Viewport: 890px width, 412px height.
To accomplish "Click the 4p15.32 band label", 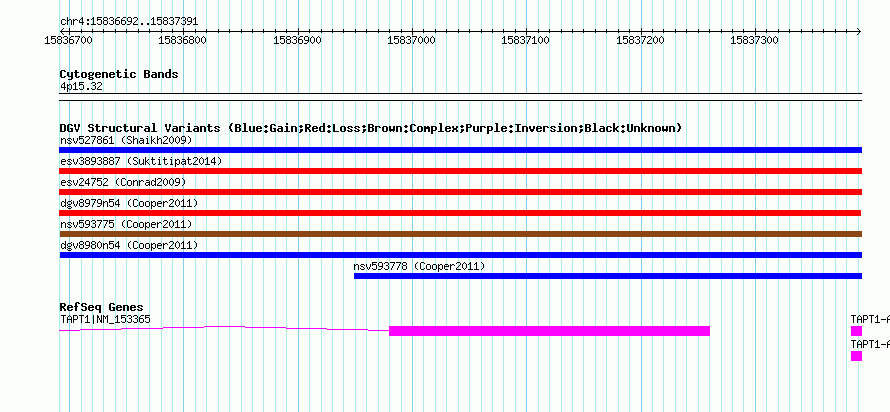I will click(81, 87).
